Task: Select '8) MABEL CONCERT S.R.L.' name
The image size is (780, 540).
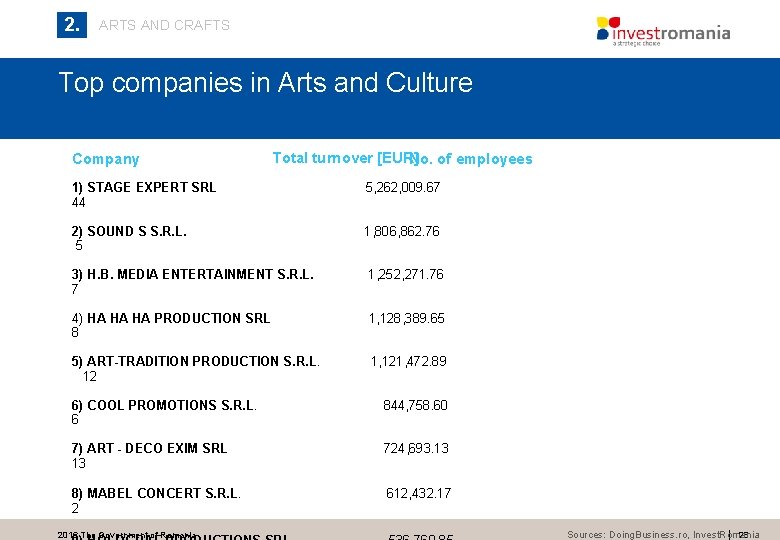Action: pos(156,493)
